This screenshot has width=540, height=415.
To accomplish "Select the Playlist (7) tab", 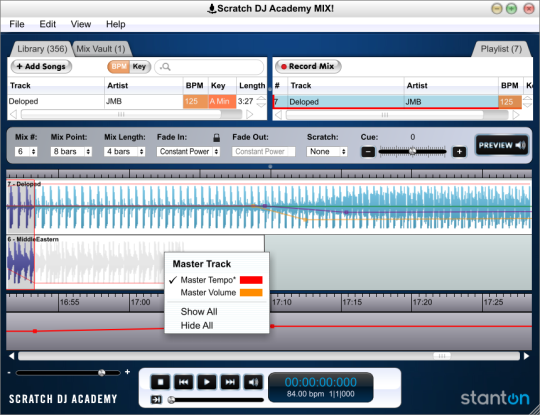I will point(501,49).
